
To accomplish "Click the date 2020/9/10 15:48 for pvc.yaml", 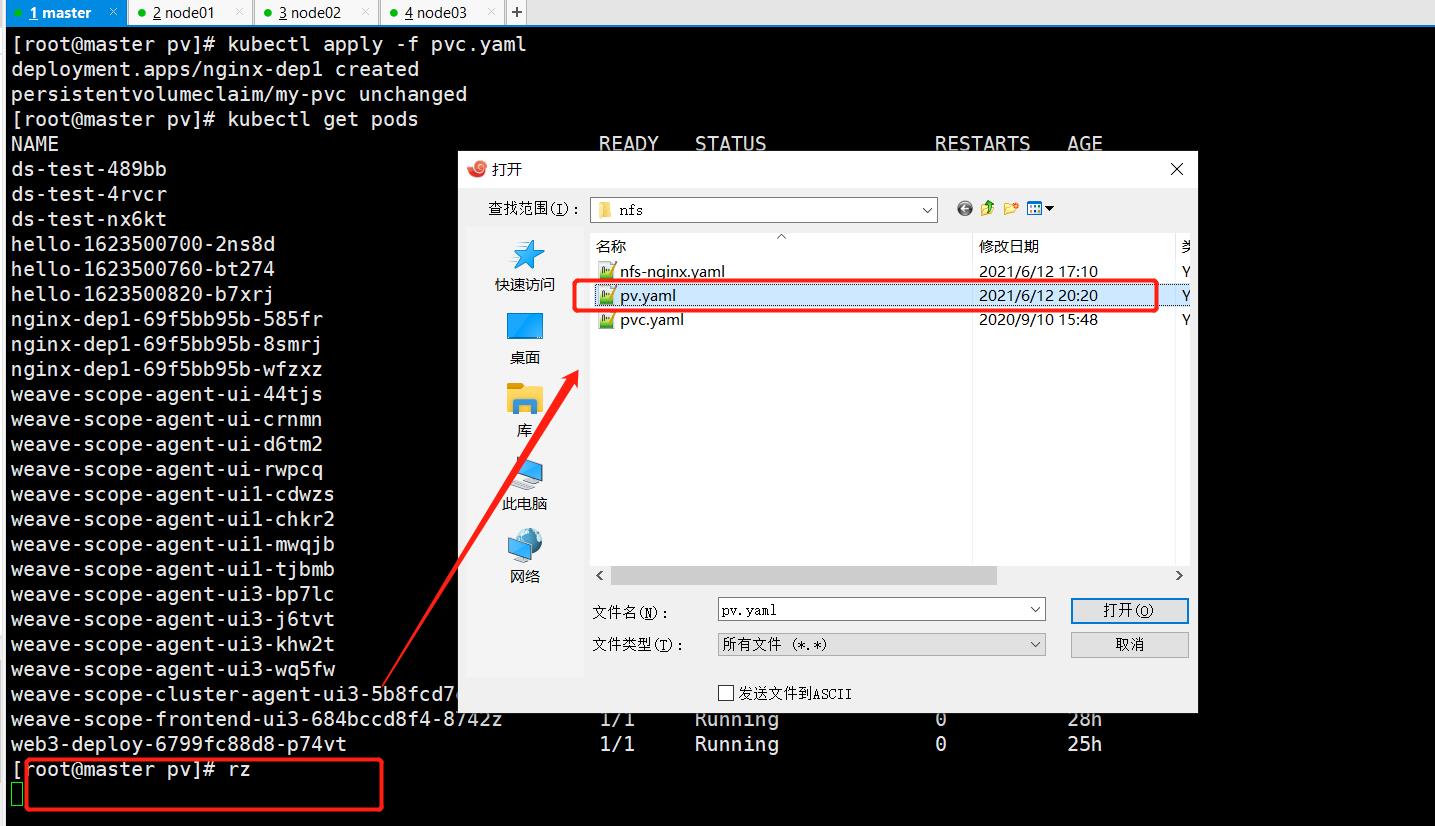I will (x=1038, y=320).
